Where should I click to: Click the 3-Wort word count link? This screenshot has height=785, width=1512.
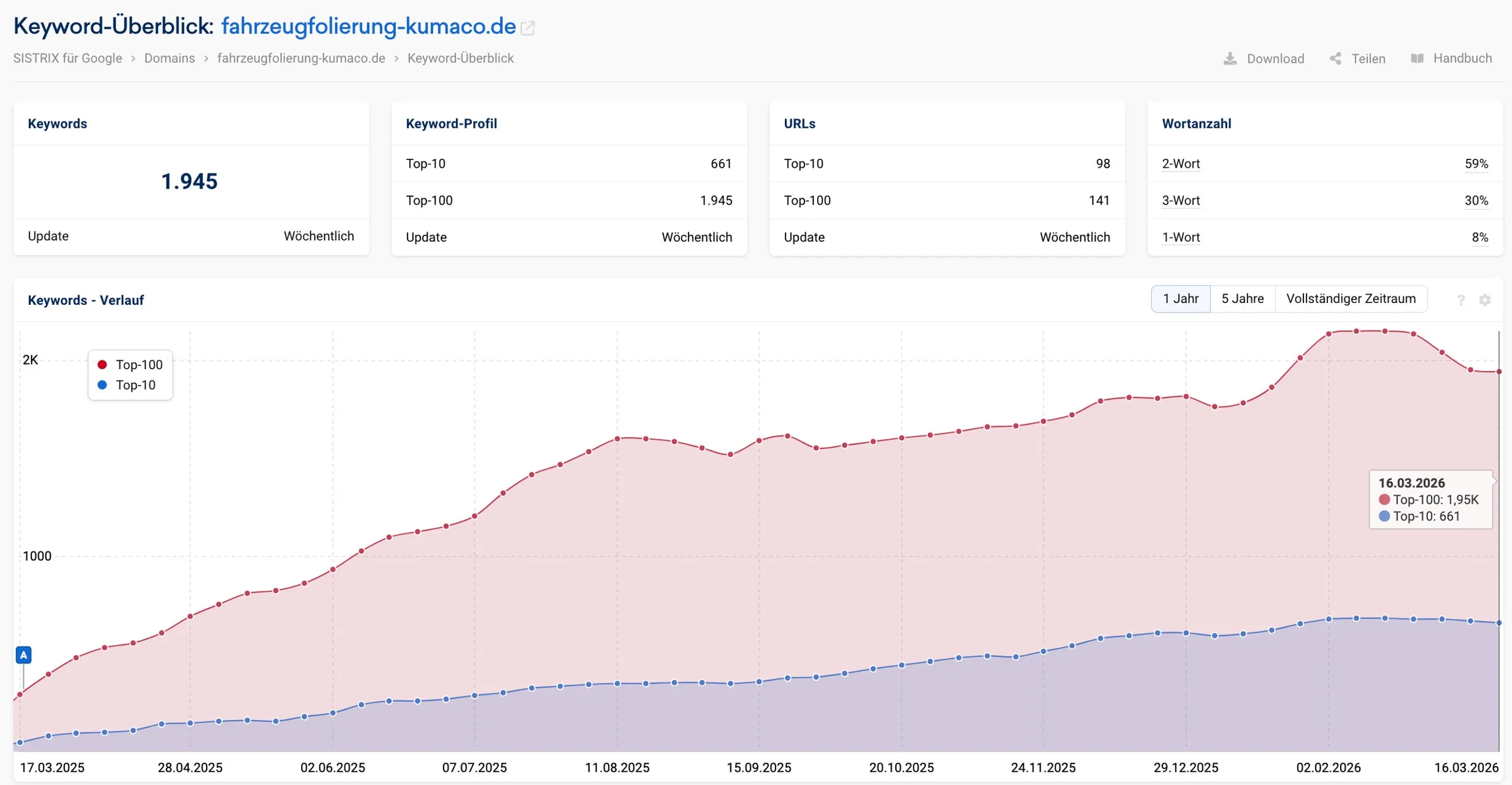point(1181,200)
